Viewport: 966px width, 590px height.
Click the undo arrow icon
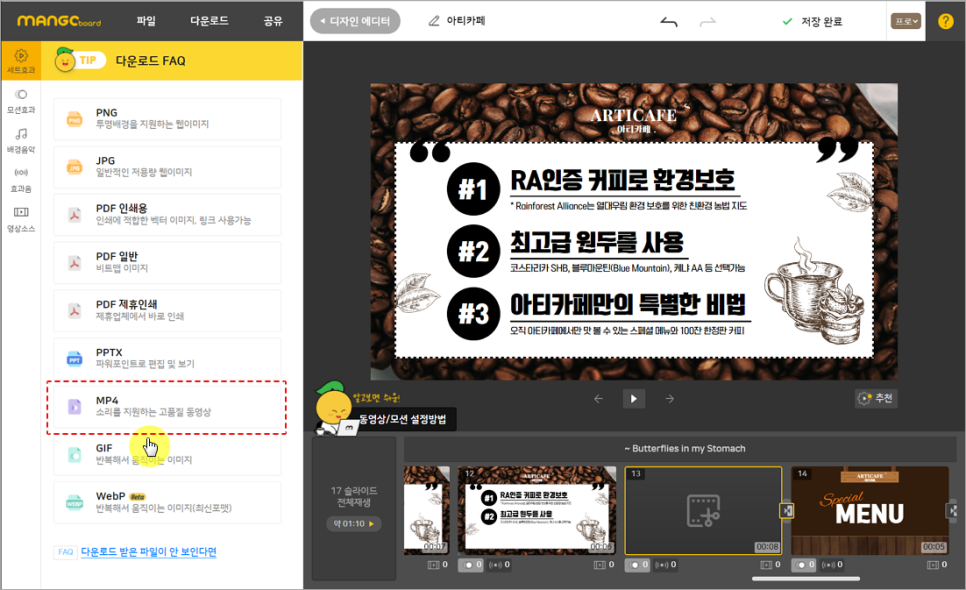point(668,22)
